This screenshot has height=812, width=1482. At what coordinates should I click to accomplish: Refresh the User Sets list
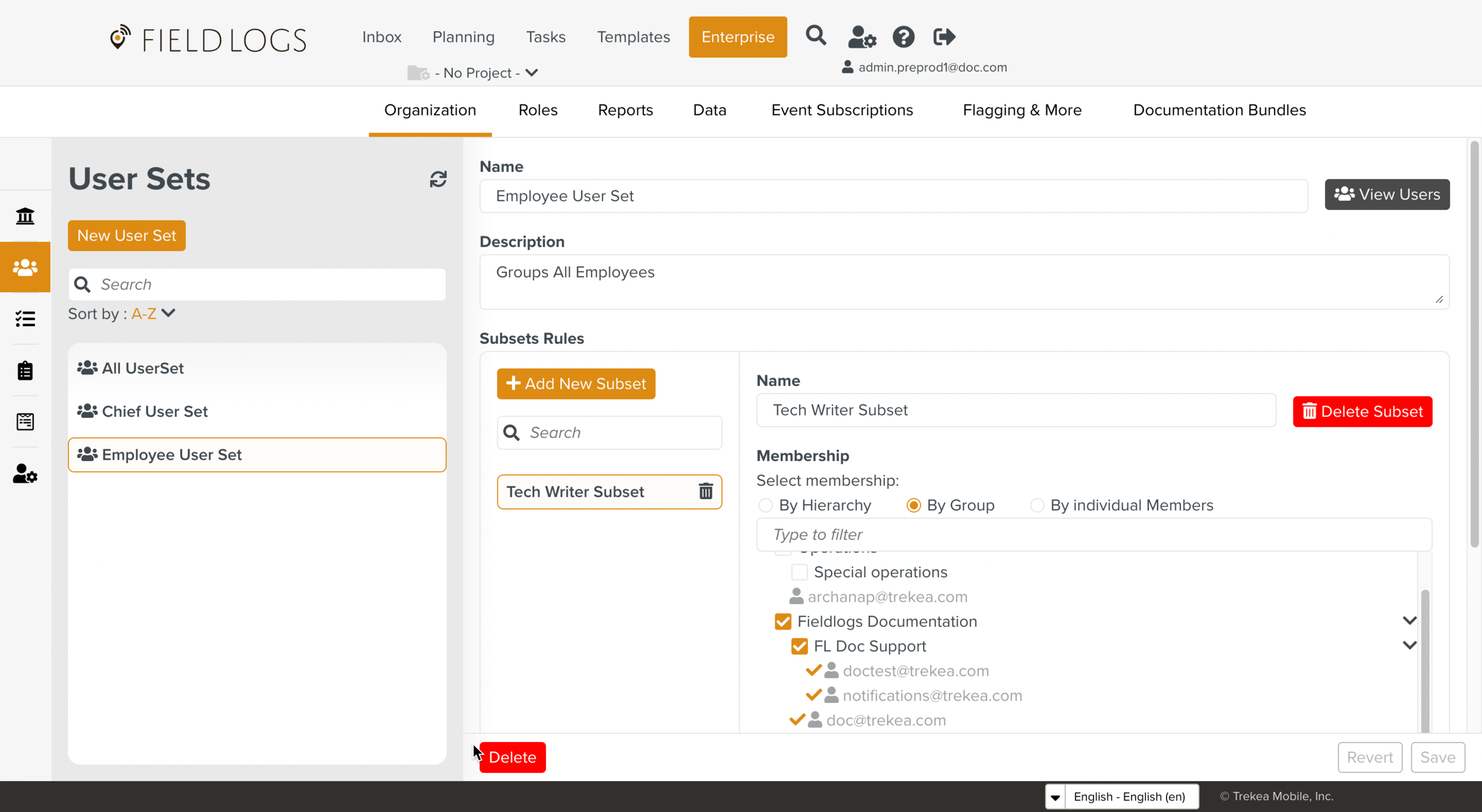pos(438,179)
